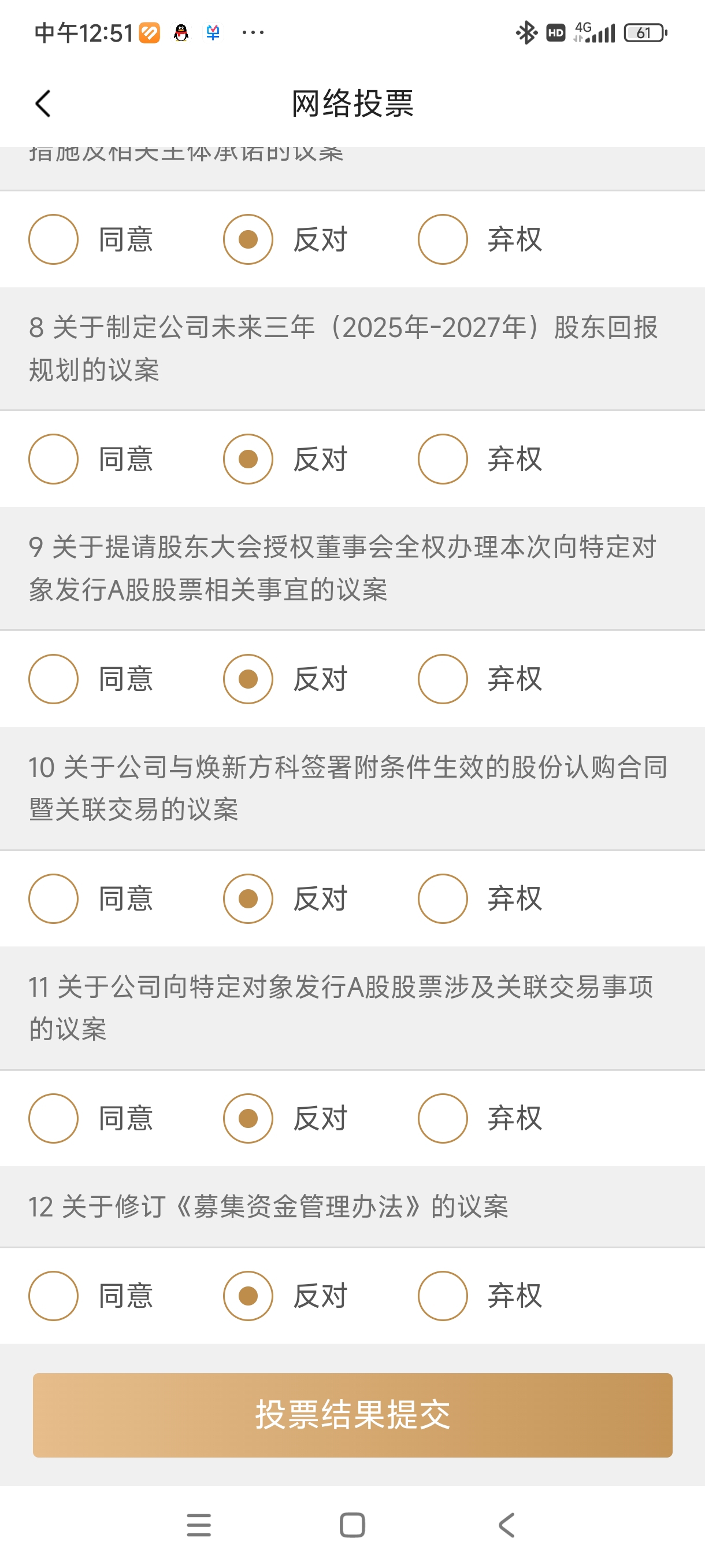Tap the QQ penguin notification icon
The width and height of the screenshot is (705, 1568).
[x=181, y=33]
